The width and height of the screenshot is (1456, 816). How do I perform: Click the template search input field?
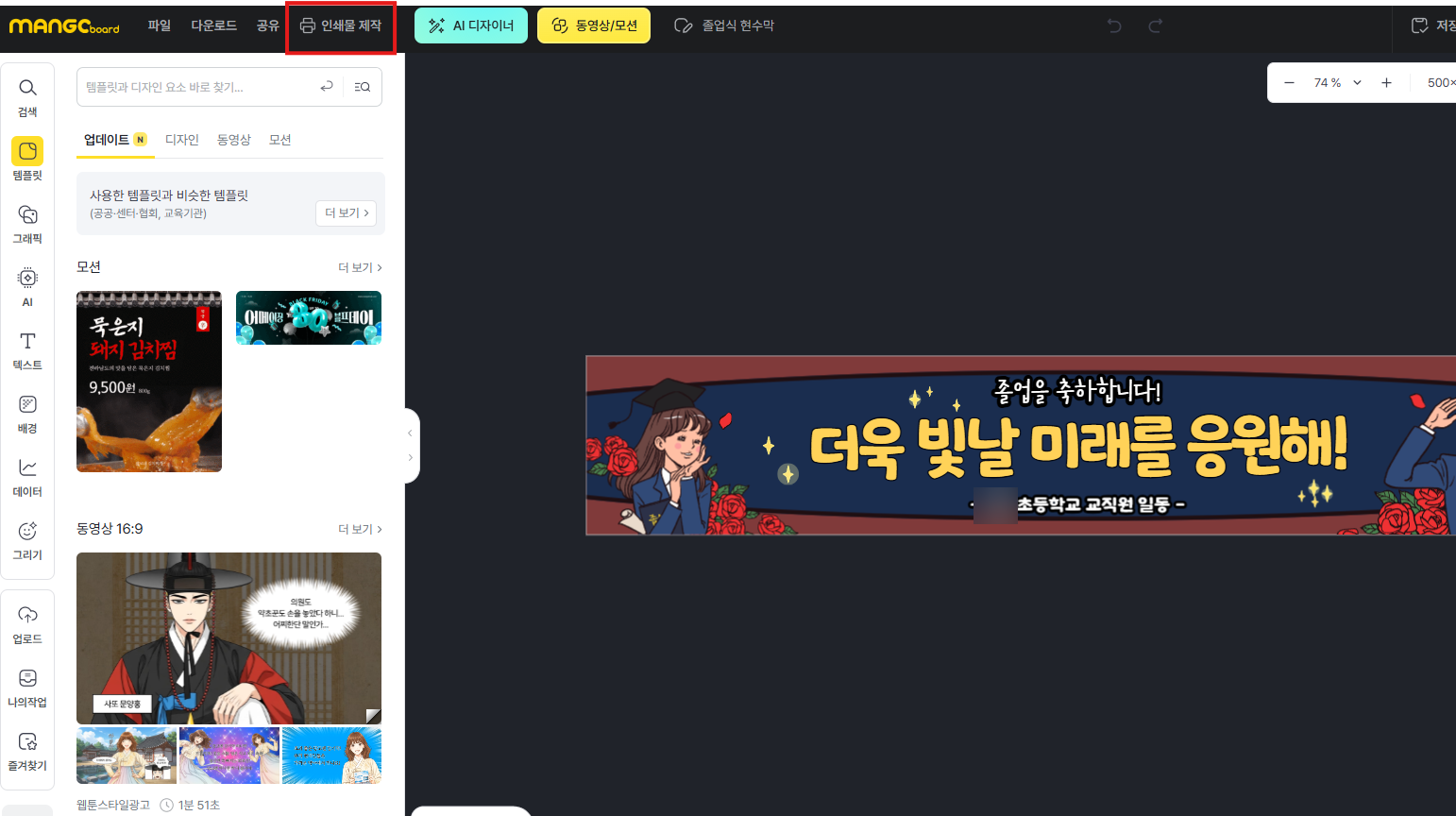pyautogui.click(x=198, y=87)
